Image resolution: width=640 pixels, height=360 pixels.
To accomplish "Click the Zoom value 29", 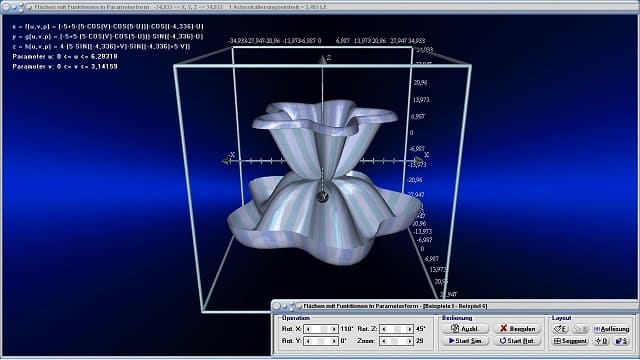I will pyautogui.click(x=420, y=341).
